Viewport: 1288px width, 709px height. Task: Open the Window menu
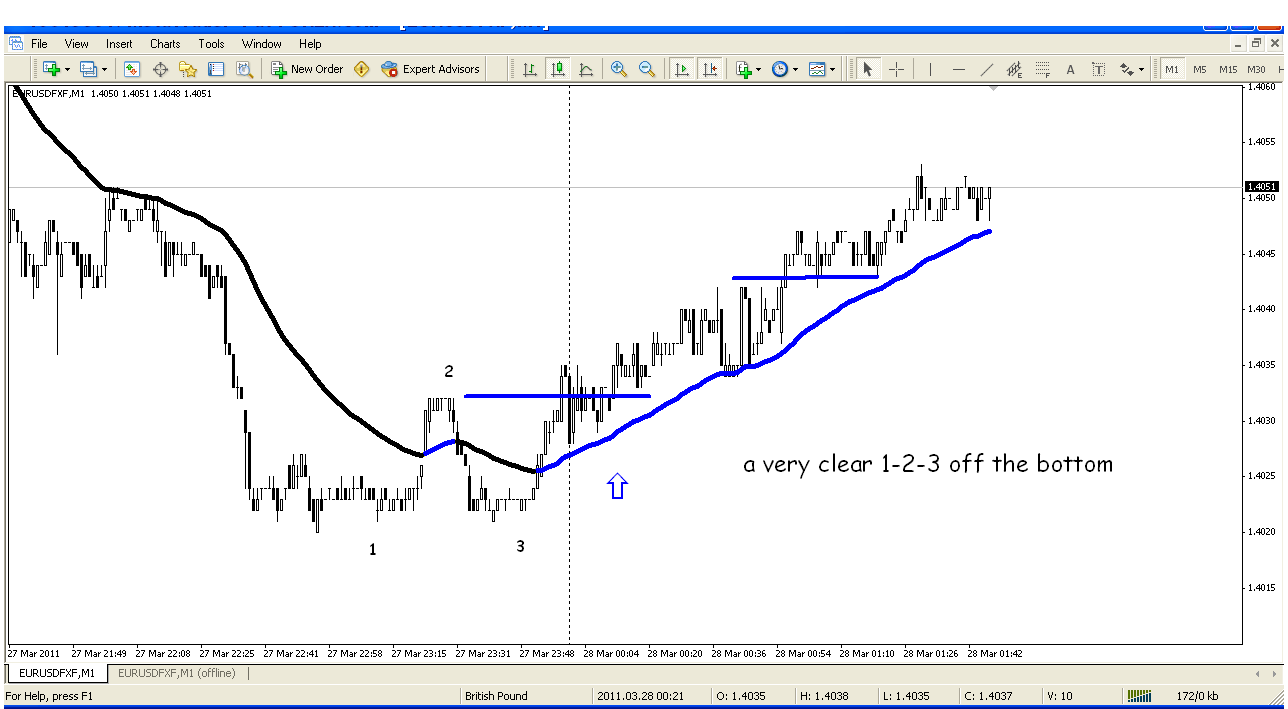262,44
